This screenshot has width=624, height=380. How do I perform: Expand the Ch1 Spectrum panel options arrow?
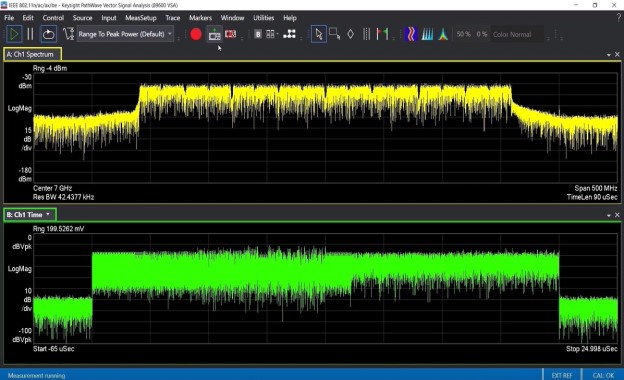608,55
